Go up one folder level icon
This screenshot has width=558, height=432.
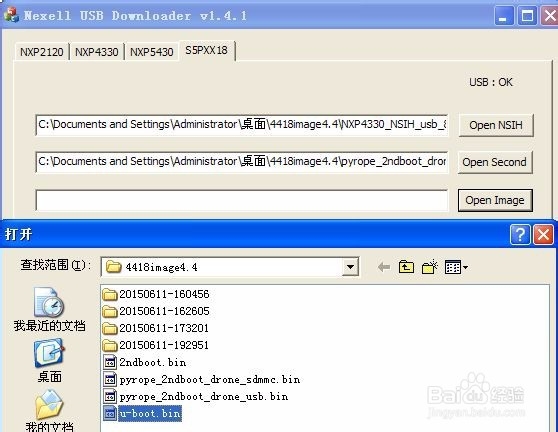click(406, 267)
